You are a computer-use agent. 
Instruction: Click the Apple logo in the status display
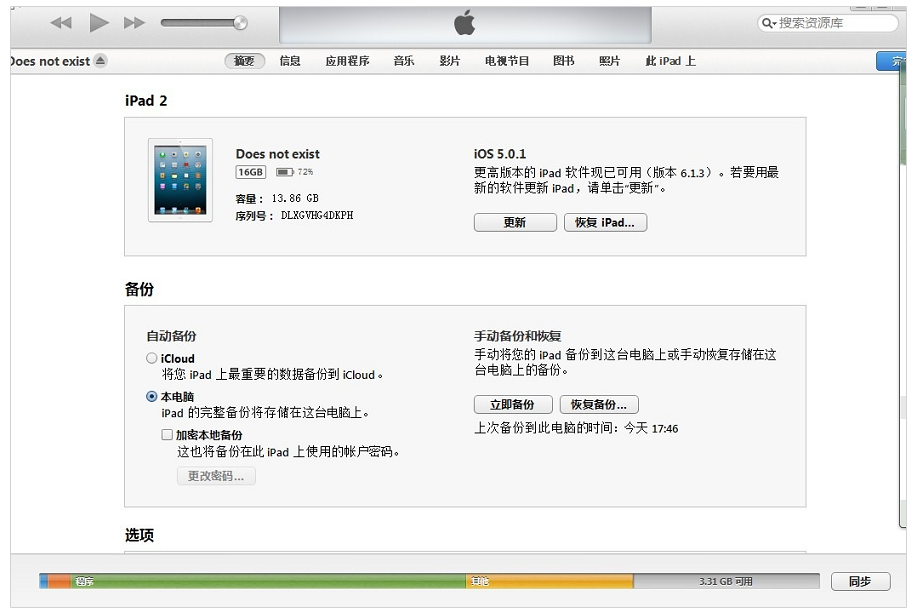coord(464,23)
